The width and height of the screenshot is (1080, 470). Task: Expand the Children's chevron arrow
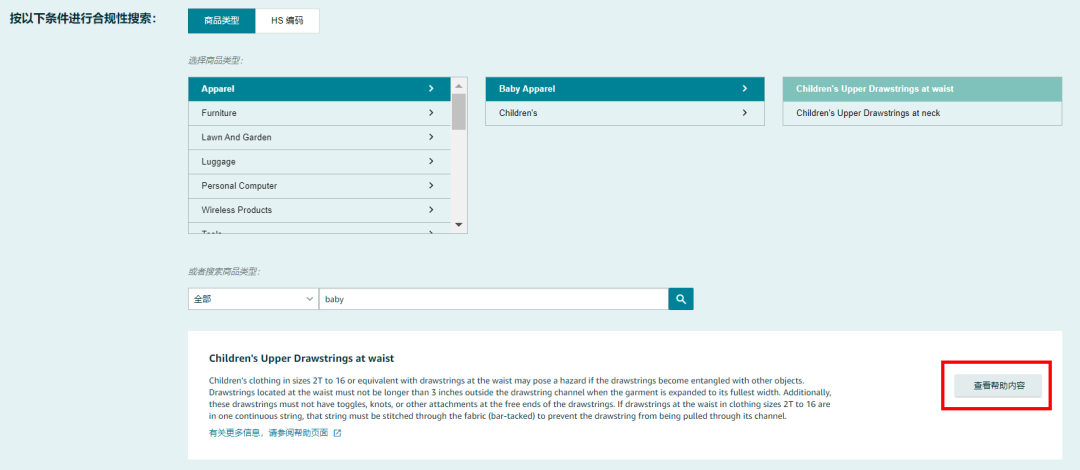(745, 113)
